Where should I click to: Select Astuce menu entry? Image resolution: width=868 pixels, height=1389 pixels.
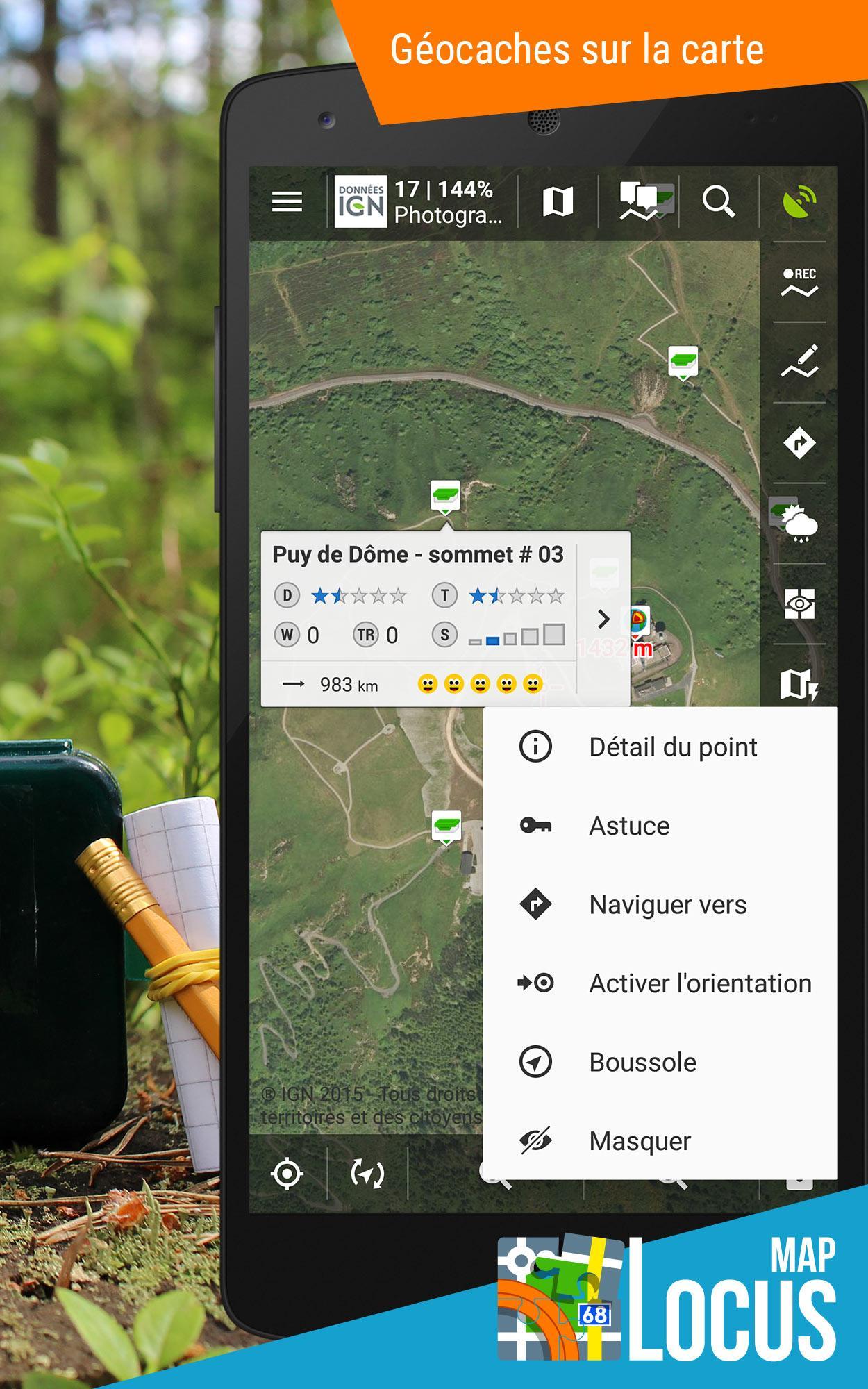pyautogui.click(x=660, y=825)
